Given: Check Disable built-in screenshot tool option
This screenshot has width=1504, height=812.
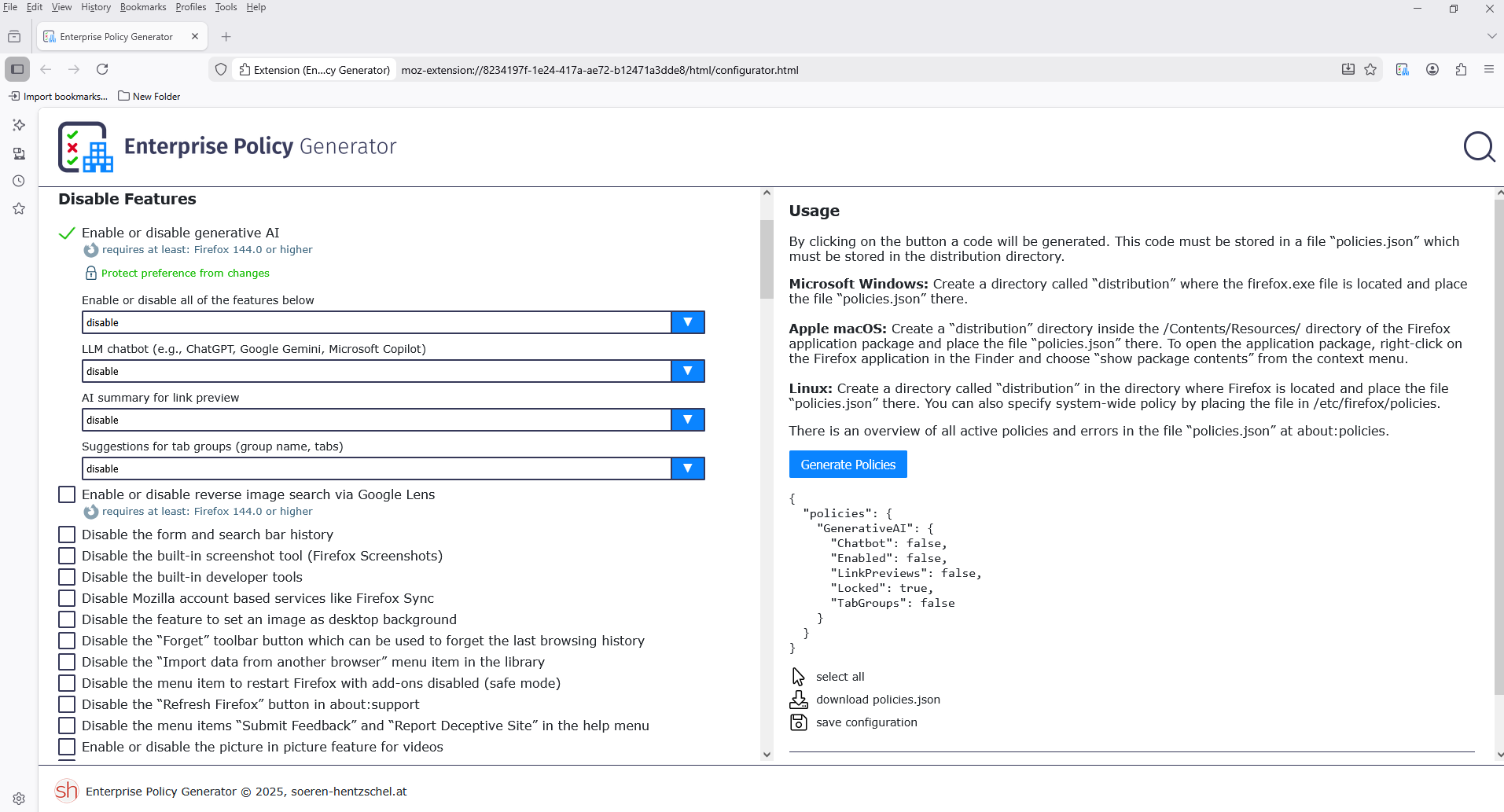Looking at the screenshot, I should point(67,556).
